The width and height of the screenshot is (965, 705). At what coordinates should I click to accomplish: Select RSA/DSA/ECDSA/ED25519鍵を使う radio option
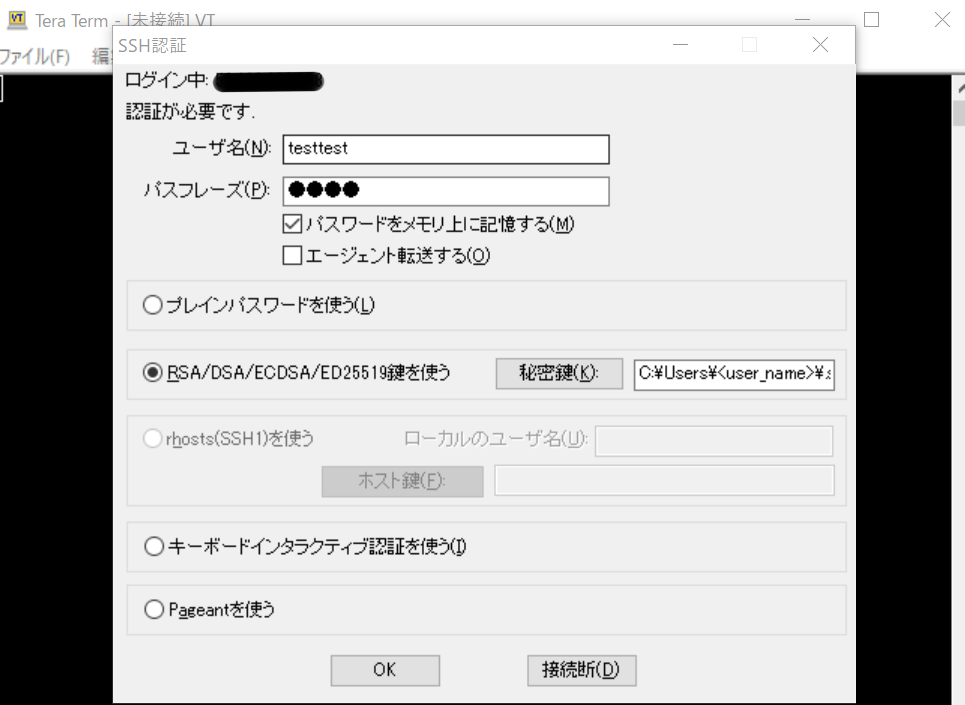pyautogui.click(x=153, y=373)
